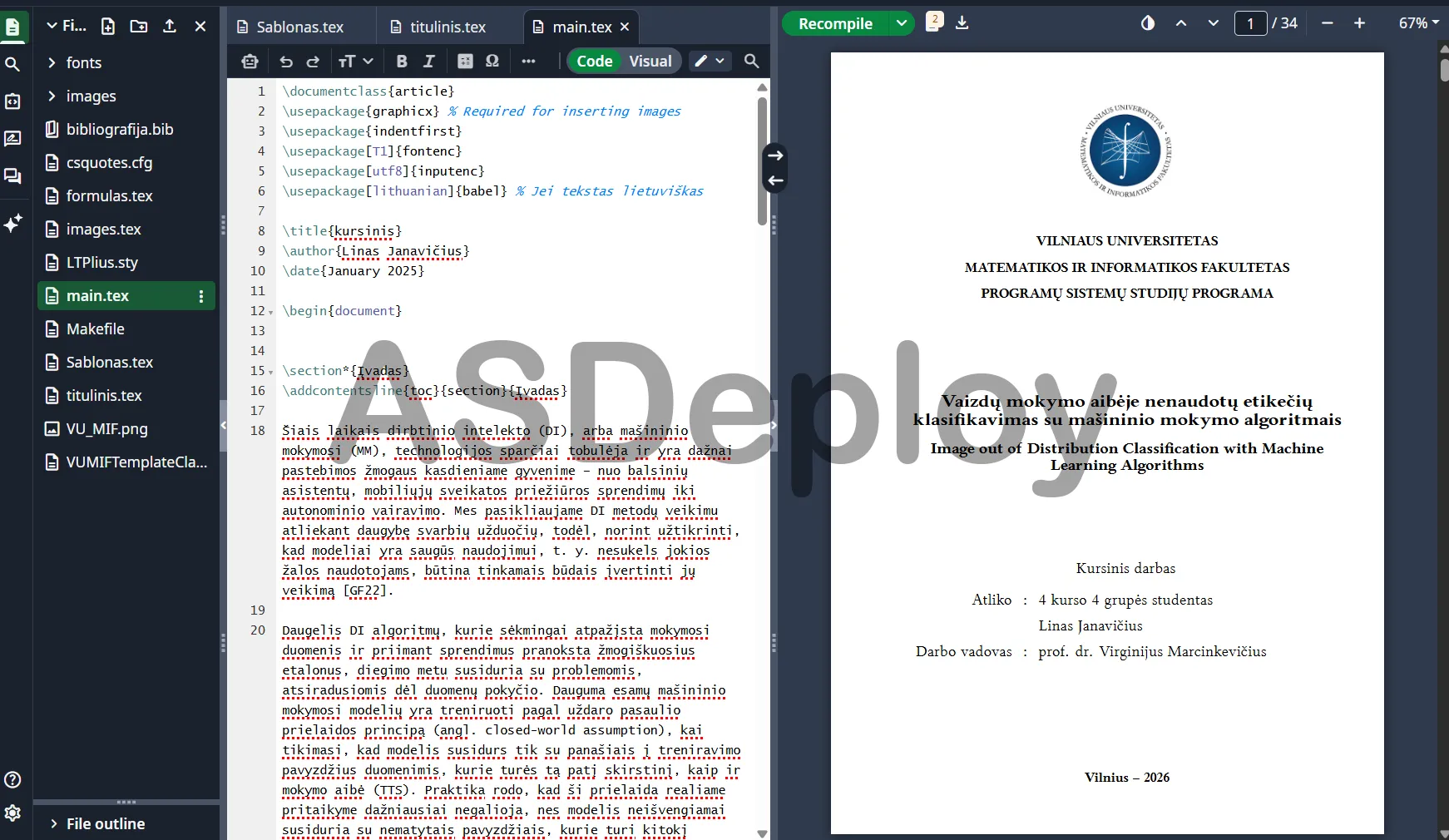Viewport: 1449px width, 840px height.
Task: Undo the last edit
Action: click(x=286, y=61)
